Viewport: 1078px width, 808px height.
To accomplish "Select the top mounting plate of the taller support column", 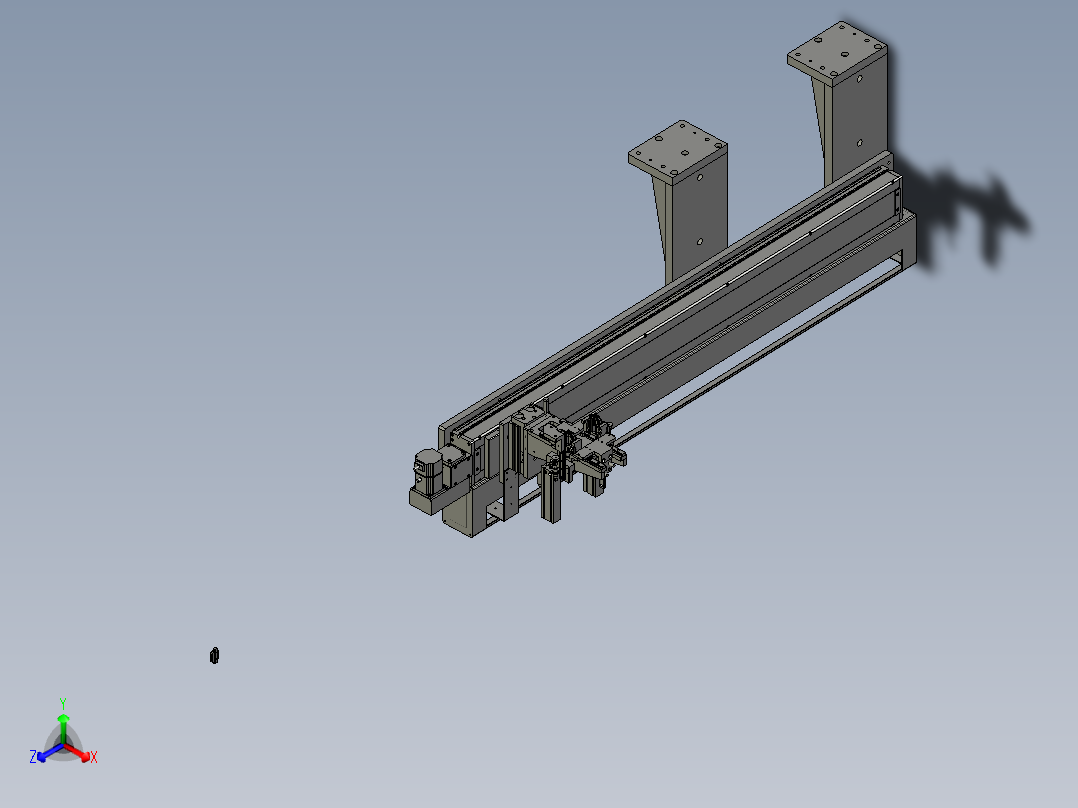I will point(837,52).
